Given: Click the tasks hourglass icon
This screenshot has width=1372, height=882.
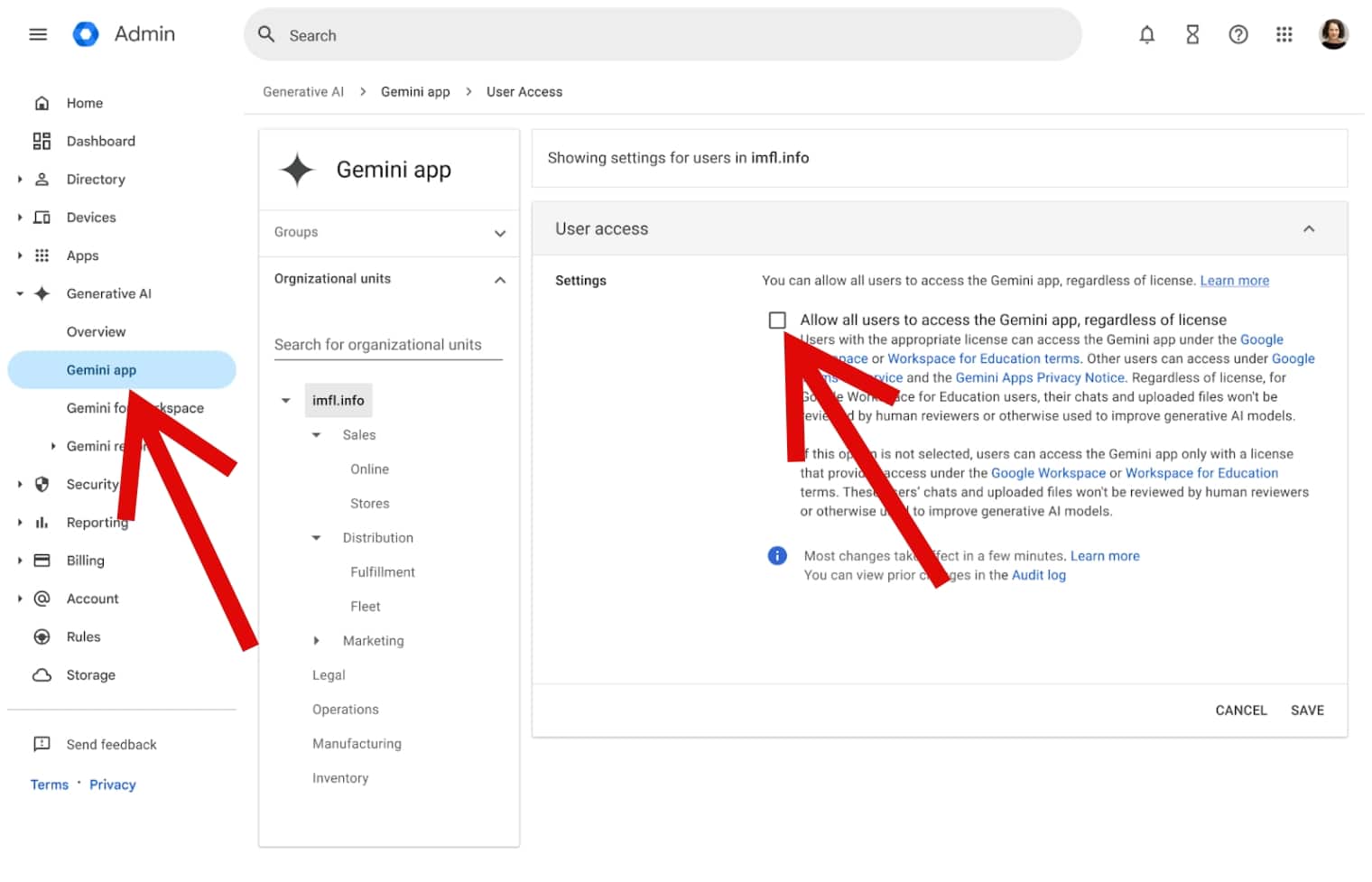Looking at the screenshot, I should point(1192,34).
